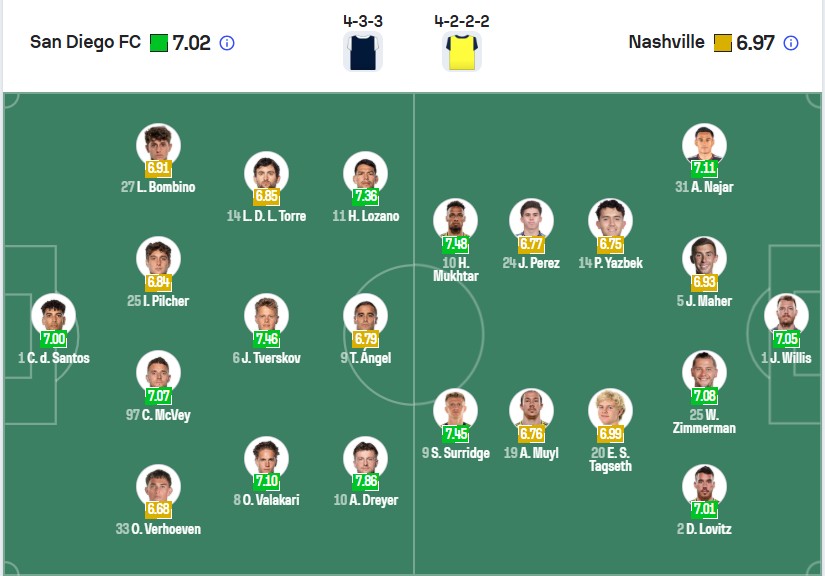Click the info icon beside San Diego FC rating
This screenshot has width=825, height=576.
point(227,43)
